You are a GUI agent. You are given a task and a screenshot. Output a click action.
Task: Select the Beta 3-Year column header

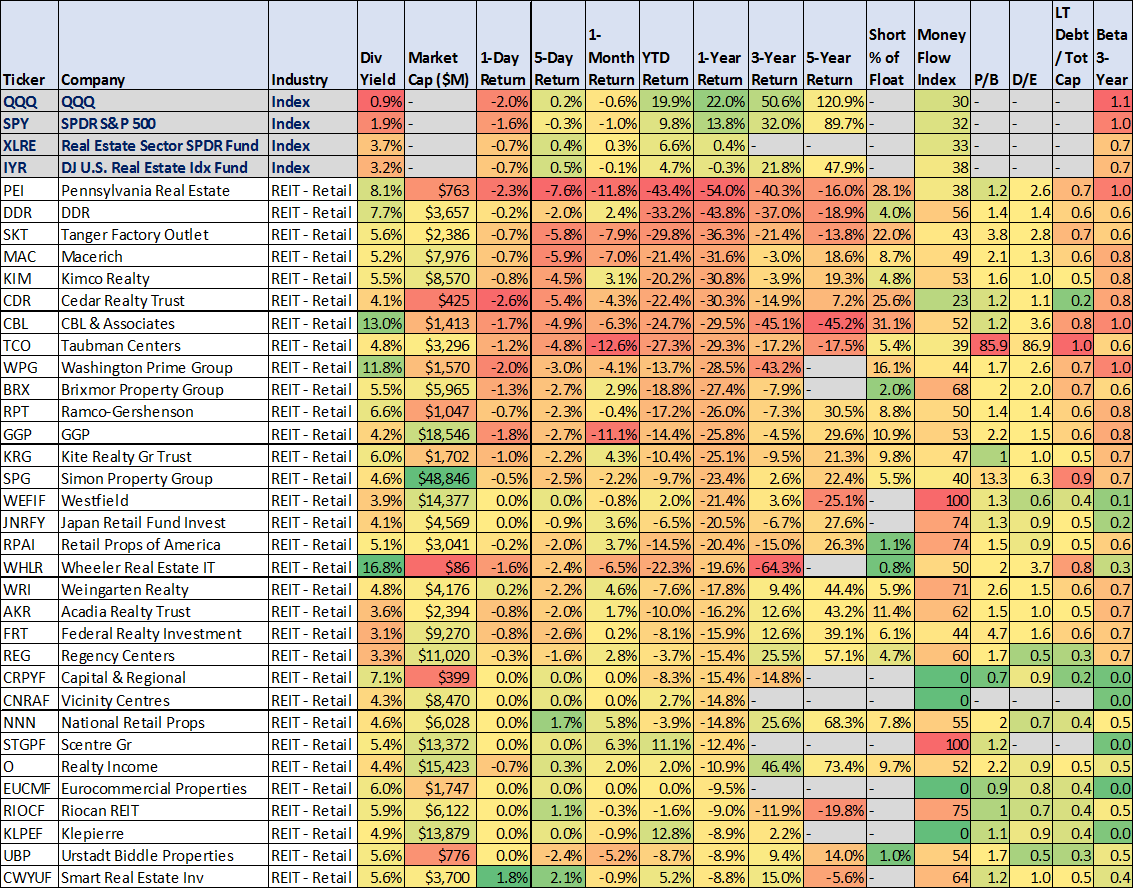click(x=1114, y=45)
